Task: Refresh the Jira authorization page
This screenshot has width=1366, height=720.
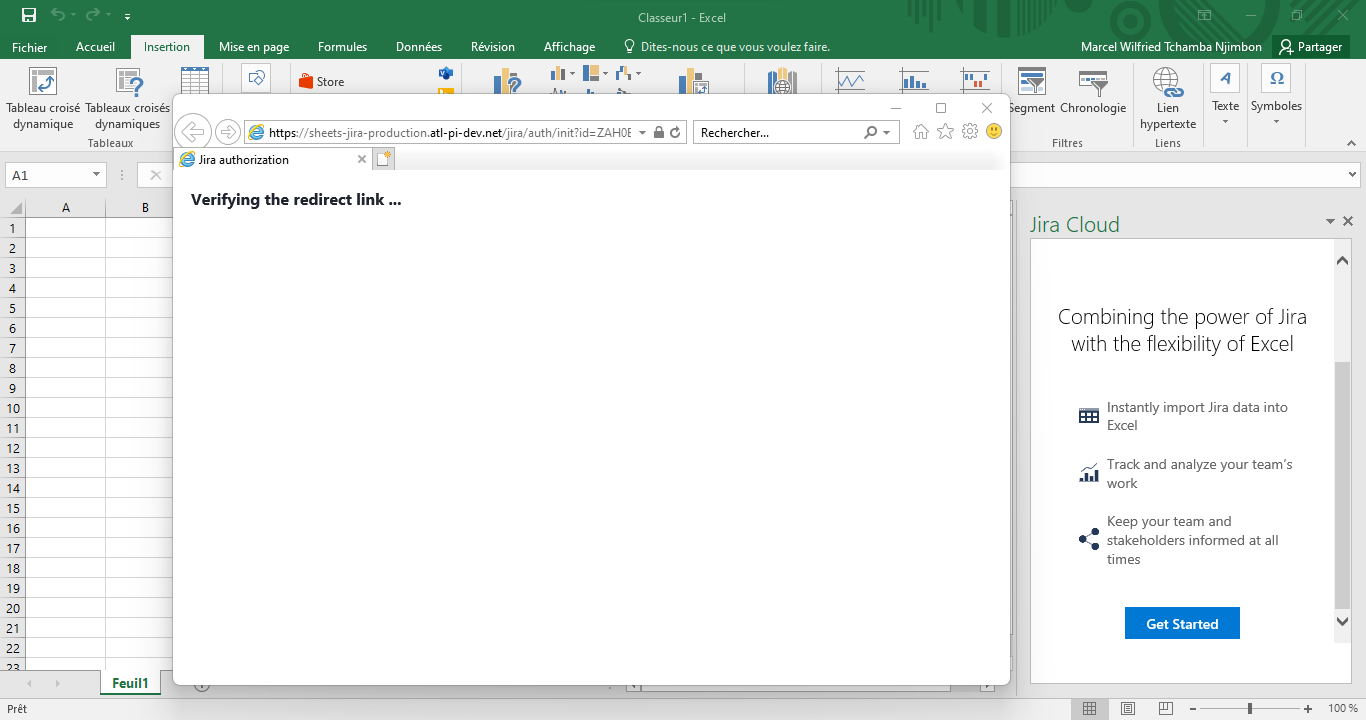Action: (673, 132)
